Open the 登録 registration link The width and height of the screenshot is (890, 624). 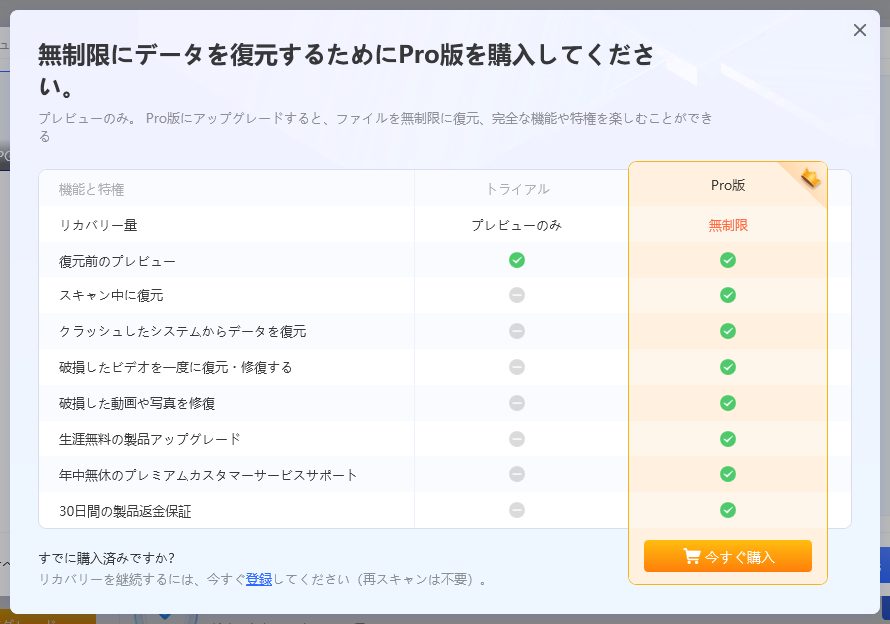point(258,579)
